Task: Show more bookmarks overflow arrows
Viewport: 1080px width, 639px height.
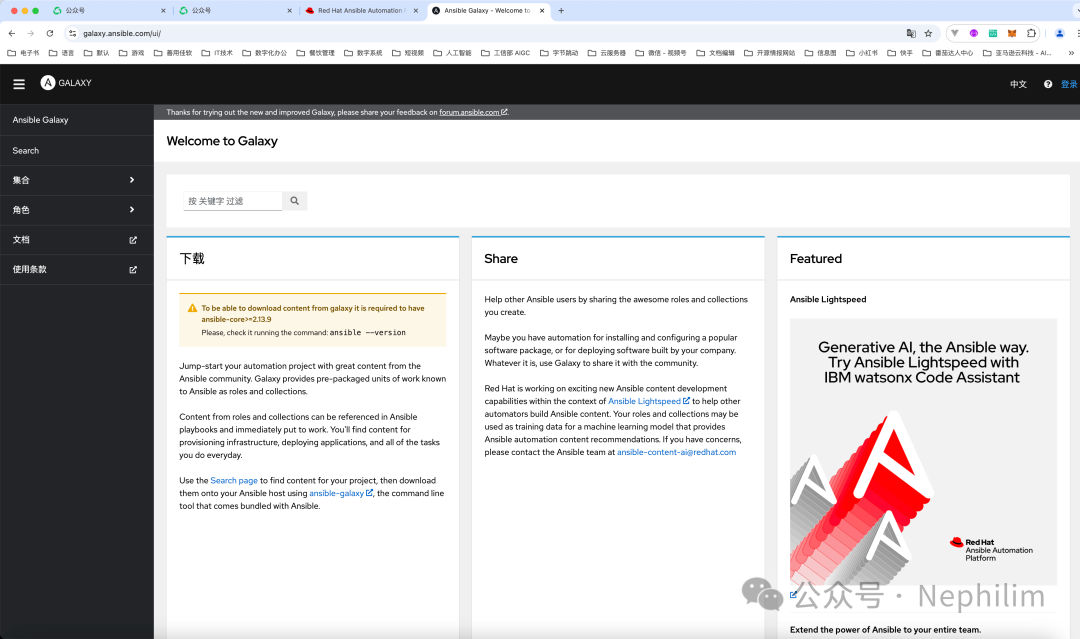Action: click(x=1071, y=52)
